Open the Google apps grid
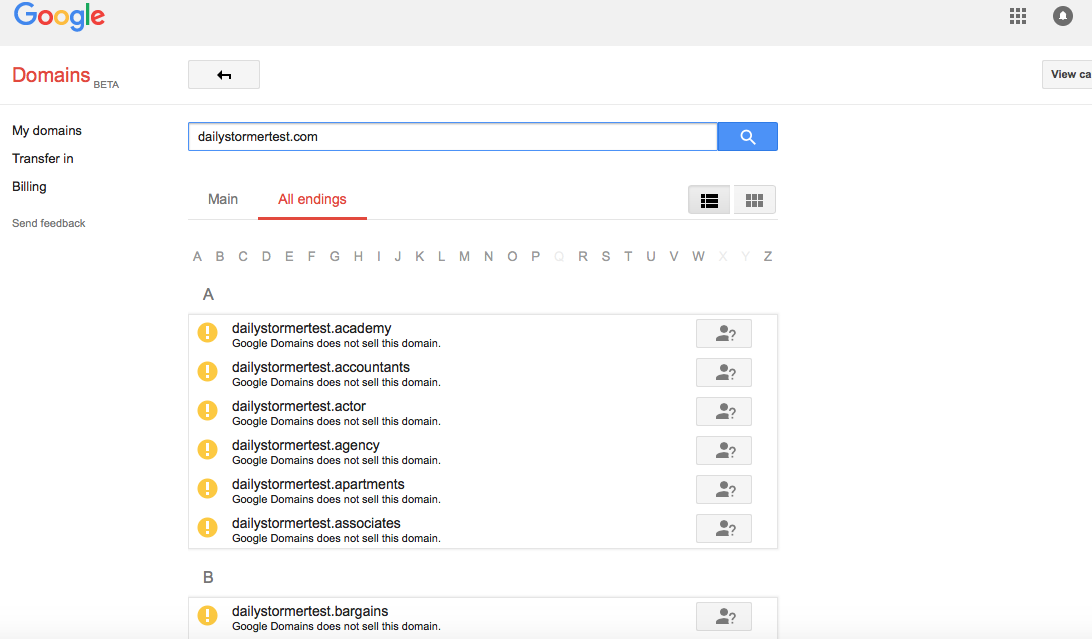Viewport: 1092px width, 639px height. pos(1017,16)
